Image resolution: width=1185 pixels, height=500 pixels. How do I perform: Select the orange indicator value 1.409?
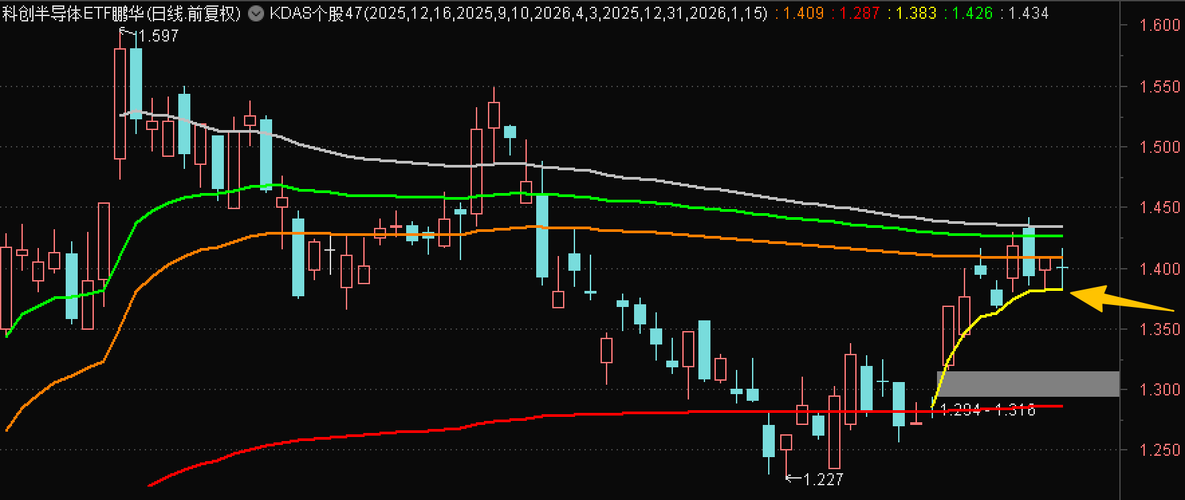point(802,14)
